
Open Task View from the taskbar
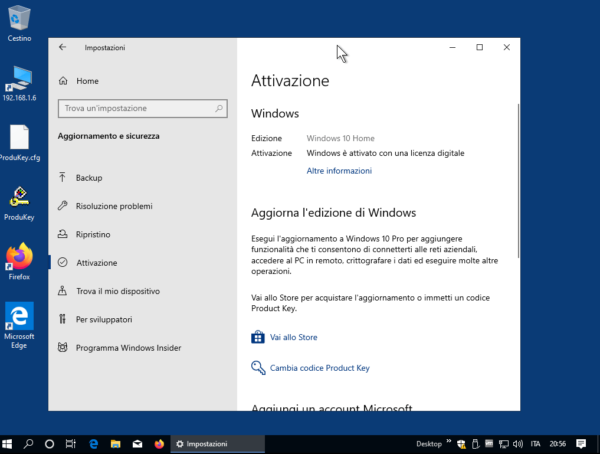71,444
